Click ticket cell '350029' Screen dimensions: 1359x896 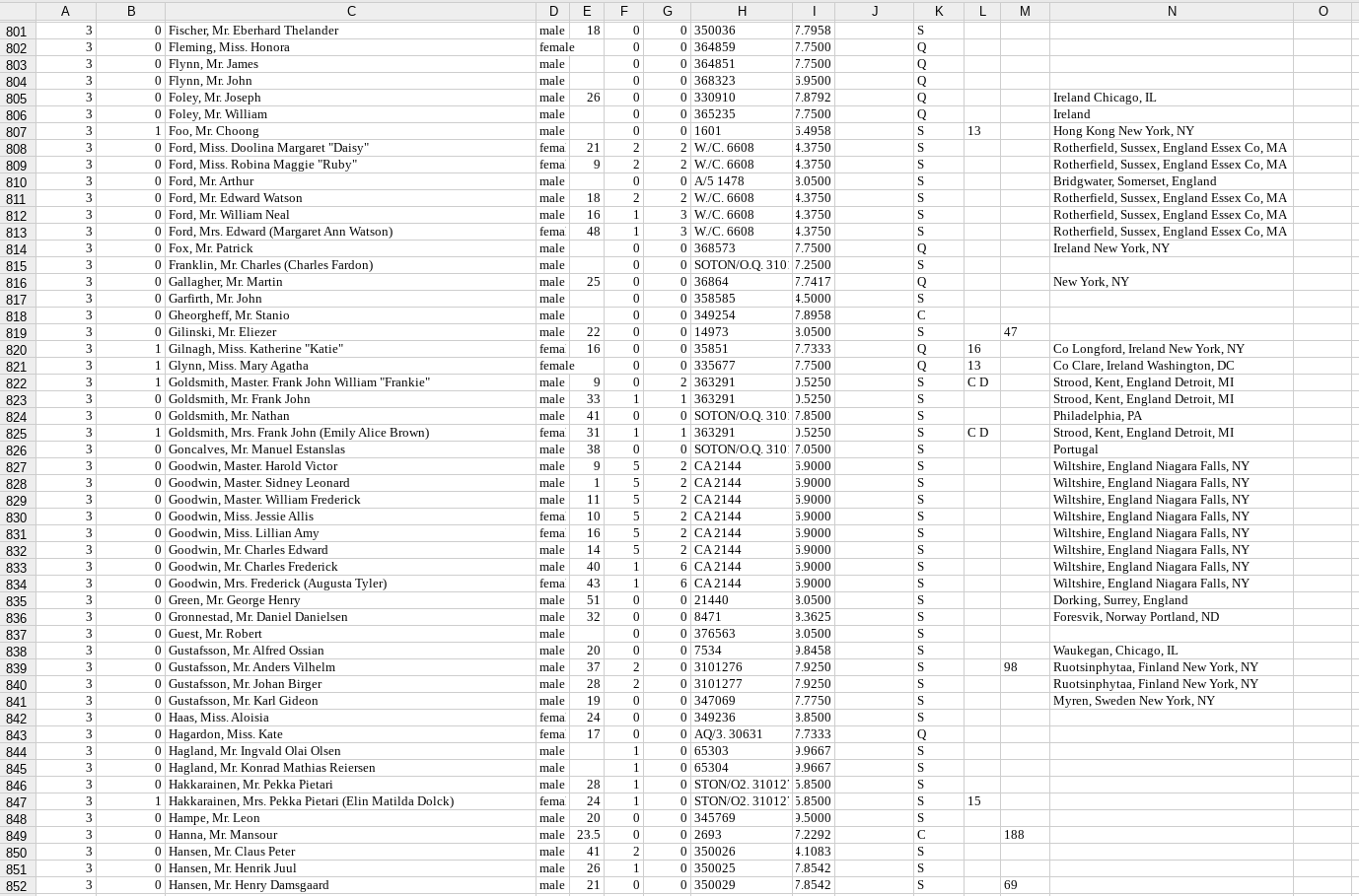pos(742,885)
